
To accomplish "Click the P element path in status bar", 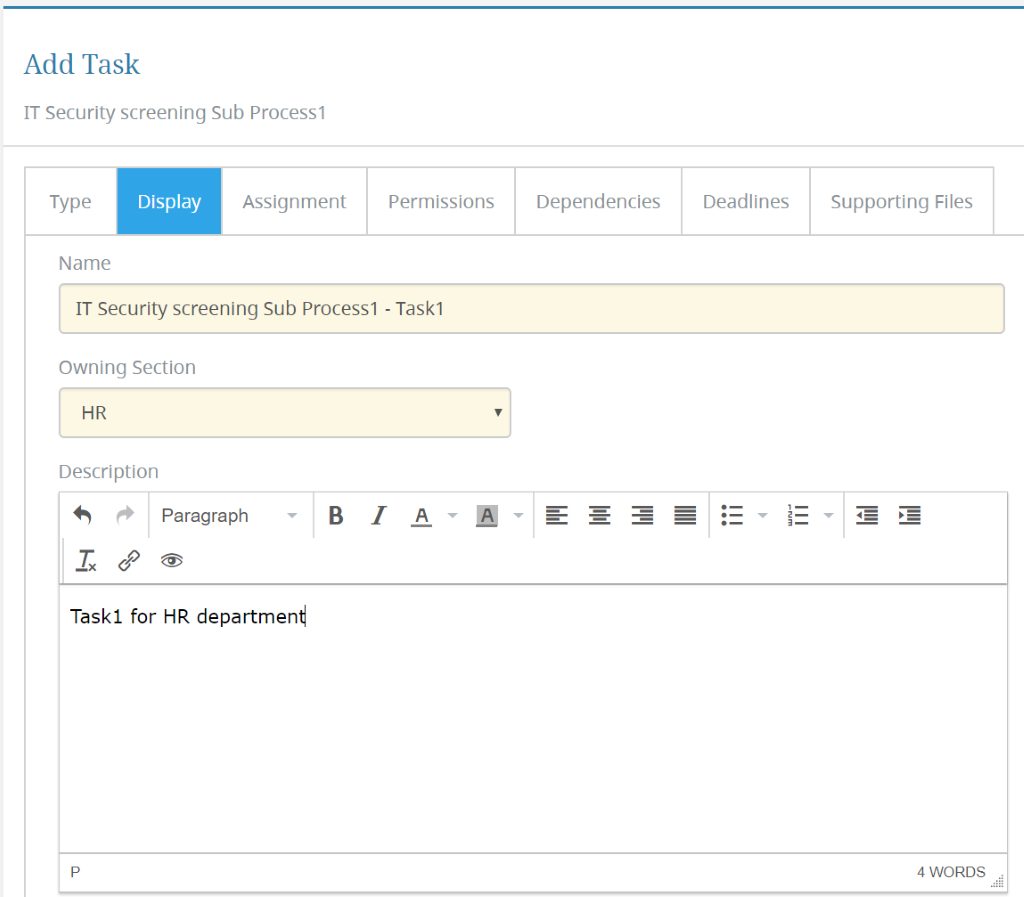I will (75, 872).
